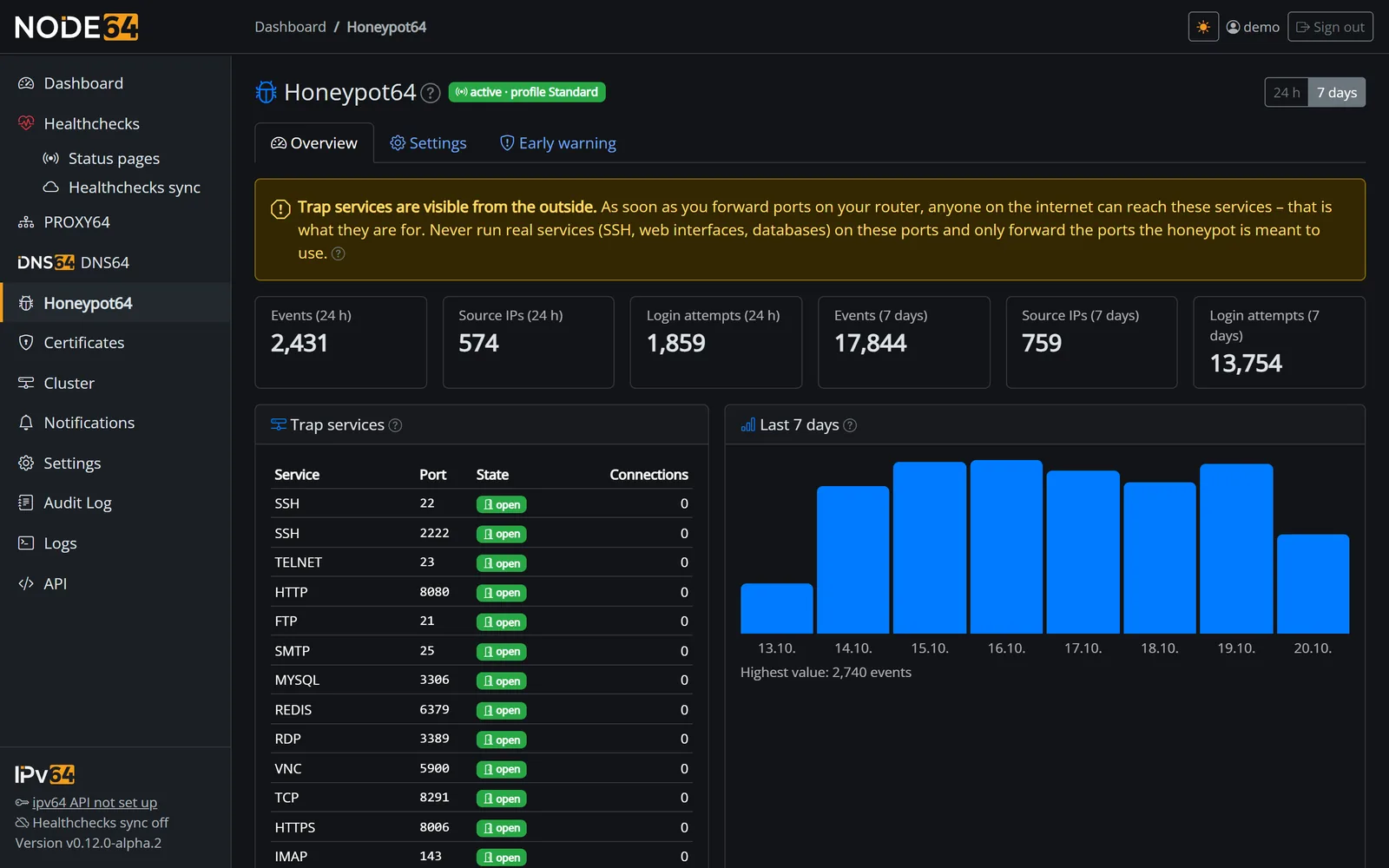Switch time range to 24 h
The image size is (1389, 868).
point(1287,93)
